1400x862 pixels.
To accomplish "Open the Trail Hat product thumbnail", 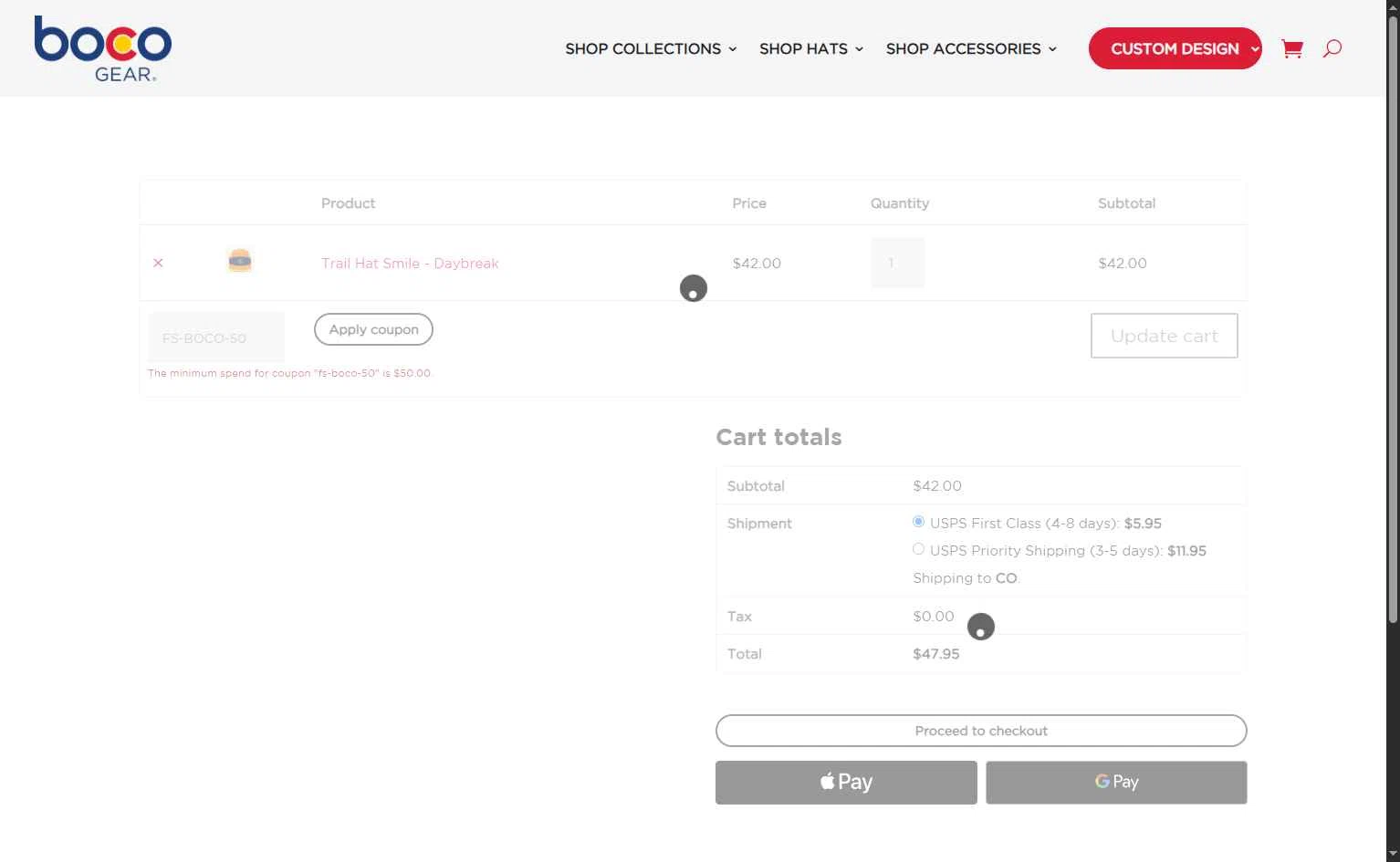I will pos(239,262).
